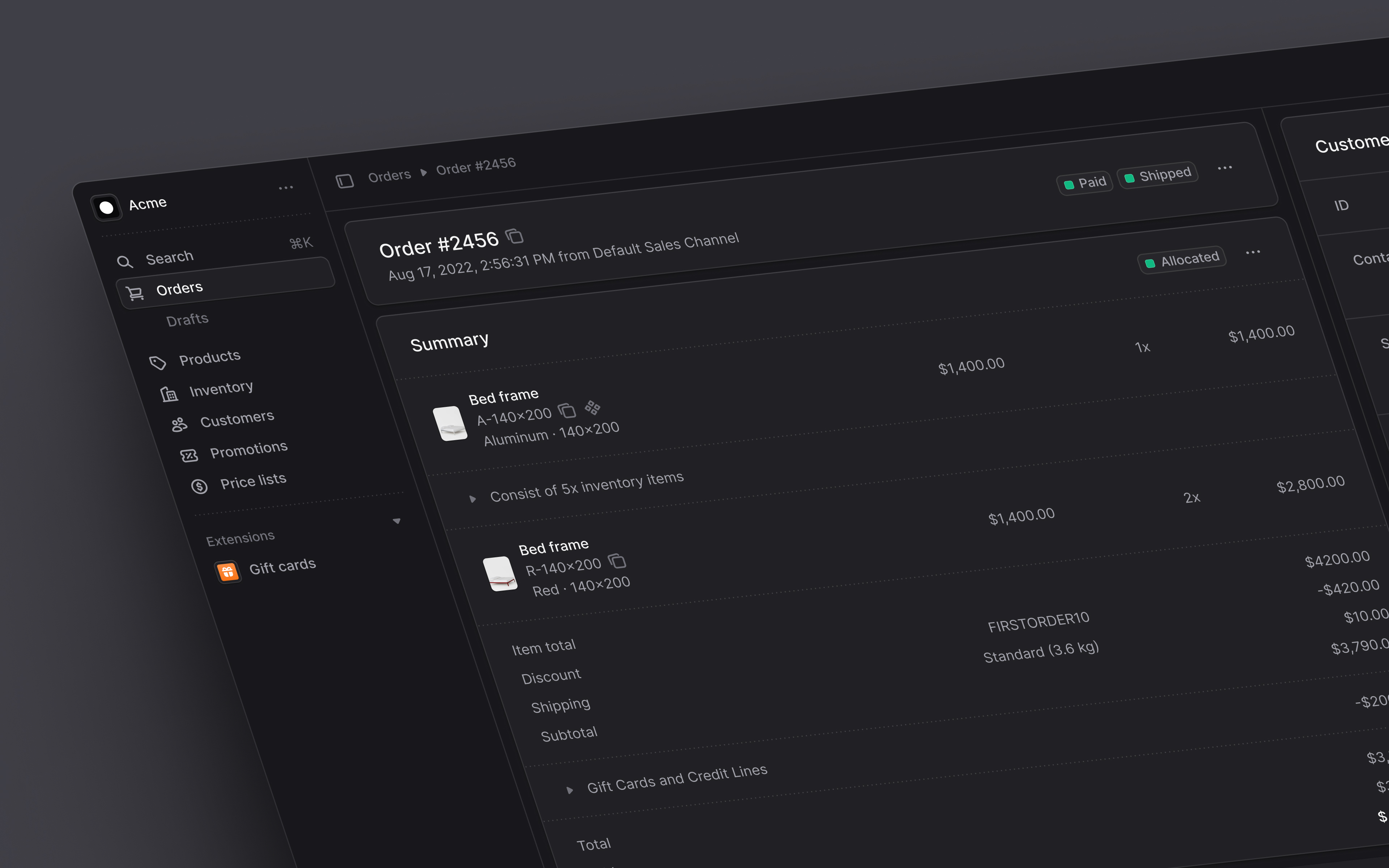Copy the R-140×200 SKU
Viewport: 1389px width, 868px height.
[x=617, y=560]
